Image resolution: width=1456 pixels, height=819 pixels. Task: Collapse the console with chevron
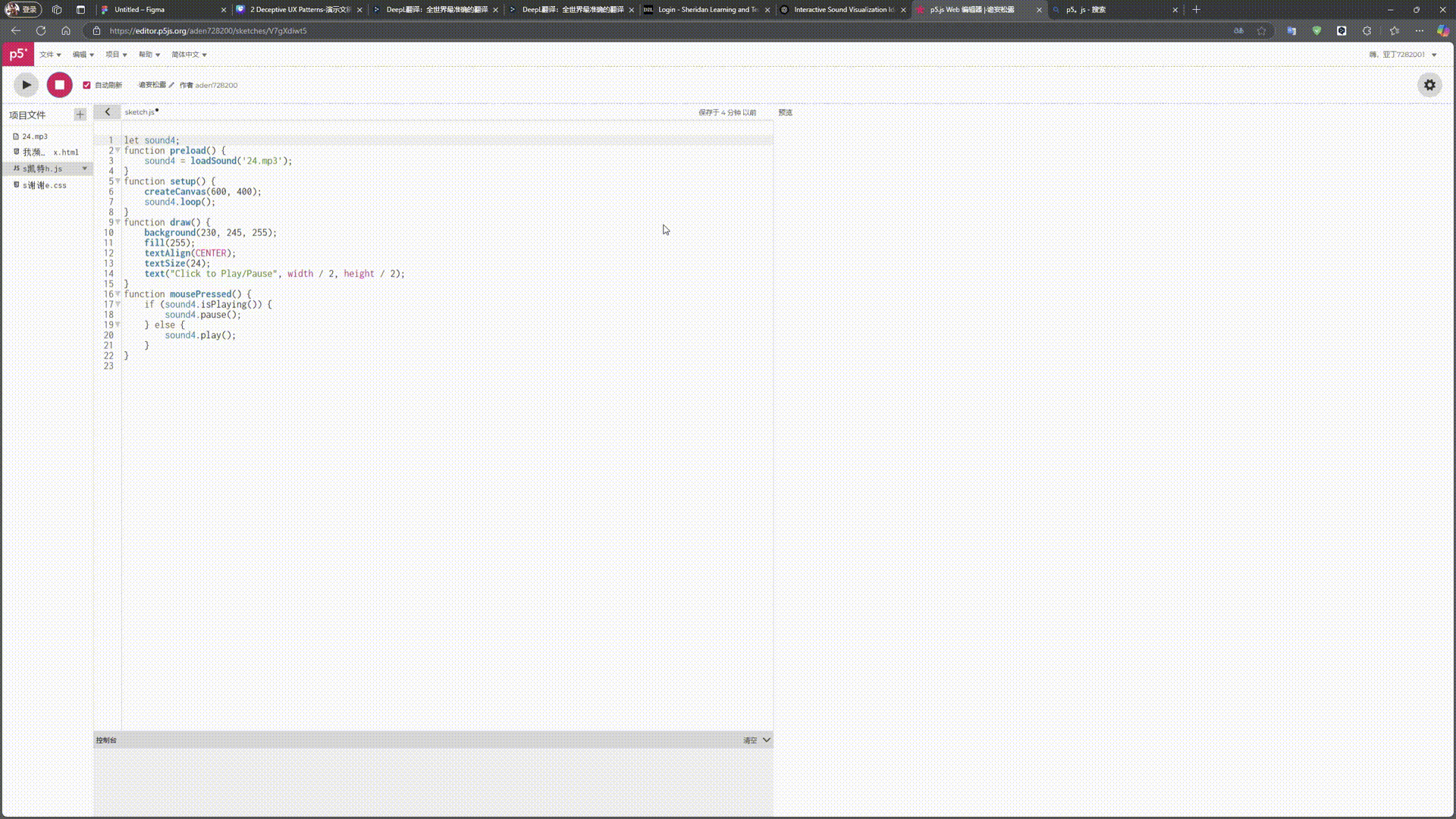pos(767,740)
